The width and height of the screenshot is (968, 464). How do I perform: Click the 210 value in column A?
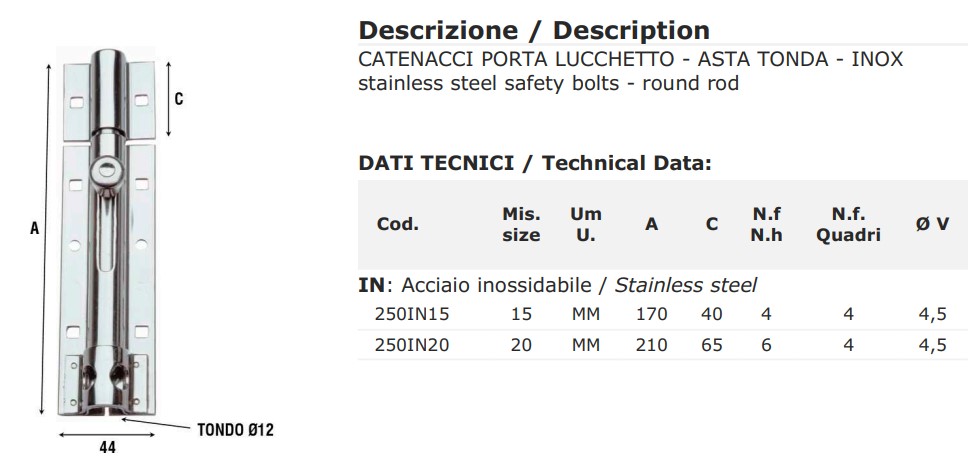coord(651,345)
